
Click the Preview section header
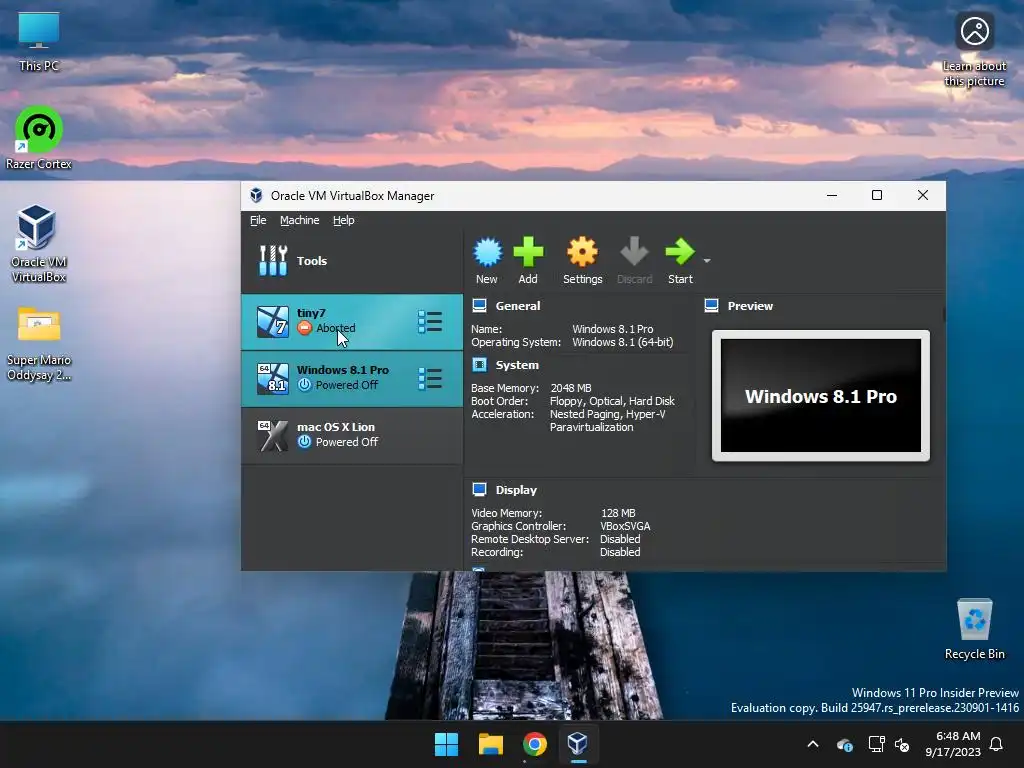(x=750, y=306)
